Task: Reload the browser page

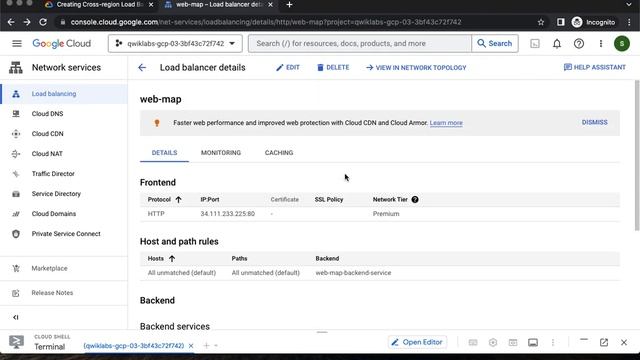Action: tap(43, 22)
